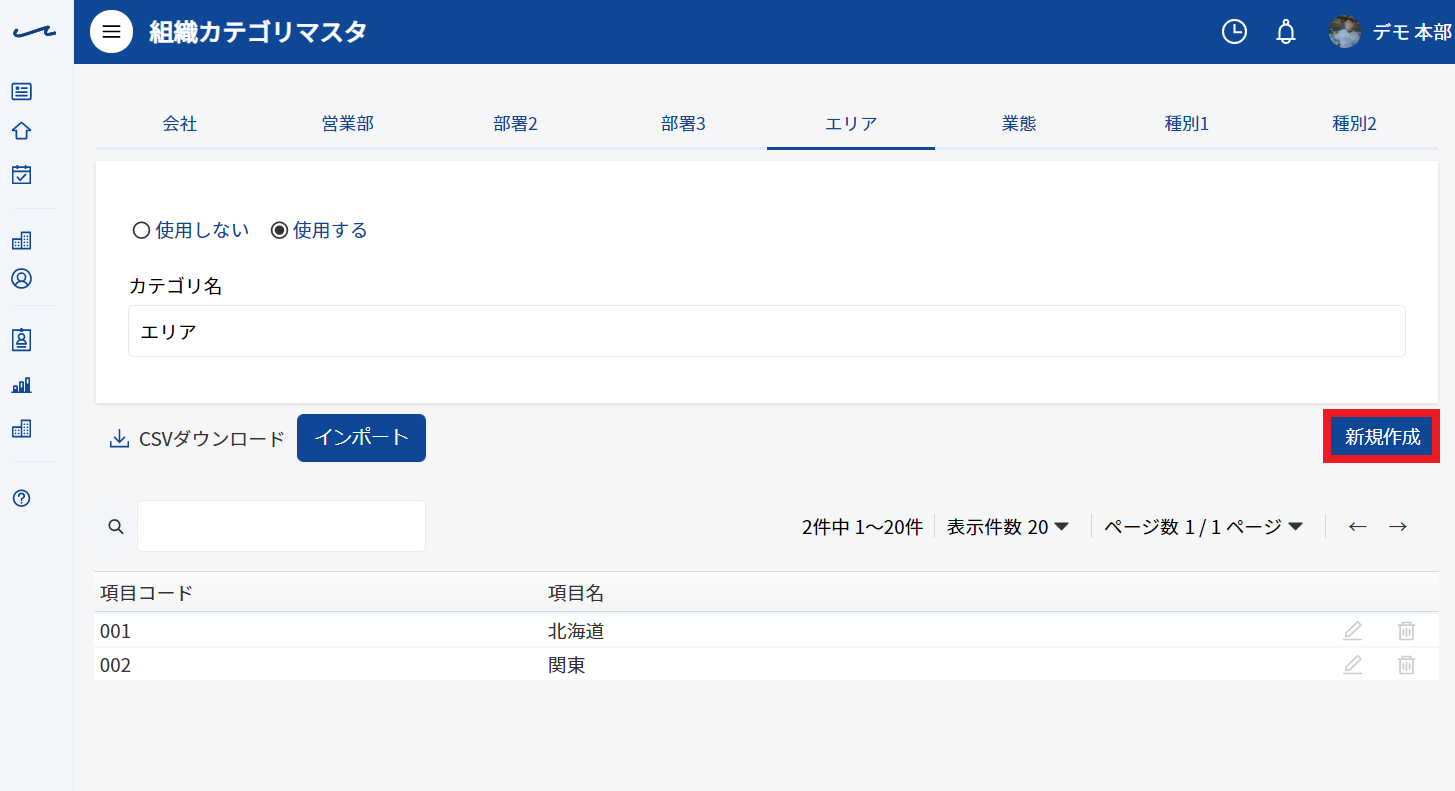Open the ID badge sidebar icon
Viewport: 1455px width, 791px height.
click(22, 340)
